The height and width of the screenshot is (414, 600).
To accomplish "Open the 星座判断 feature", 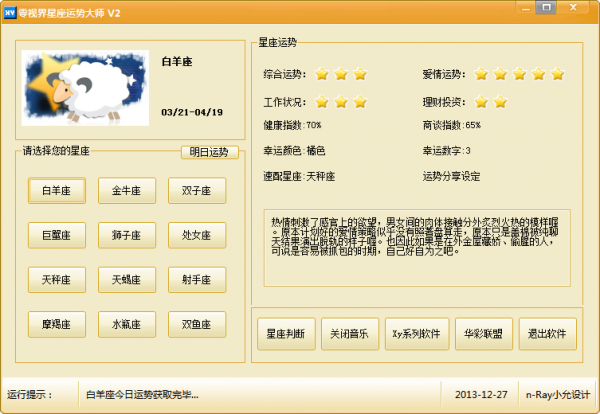I will pos(286,333).
